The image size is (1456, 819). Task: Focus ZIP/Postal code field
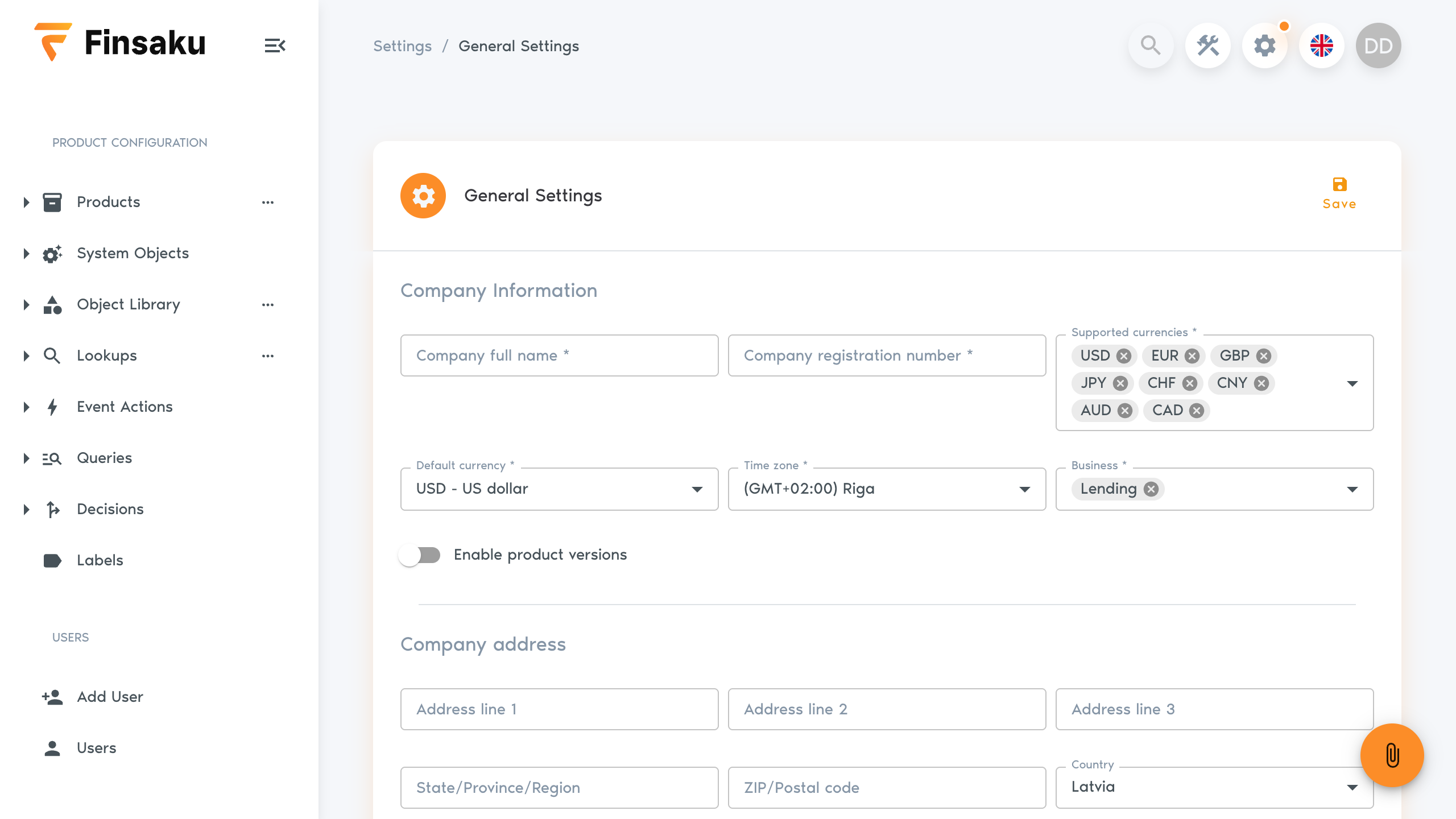click(x=887, y=788)
